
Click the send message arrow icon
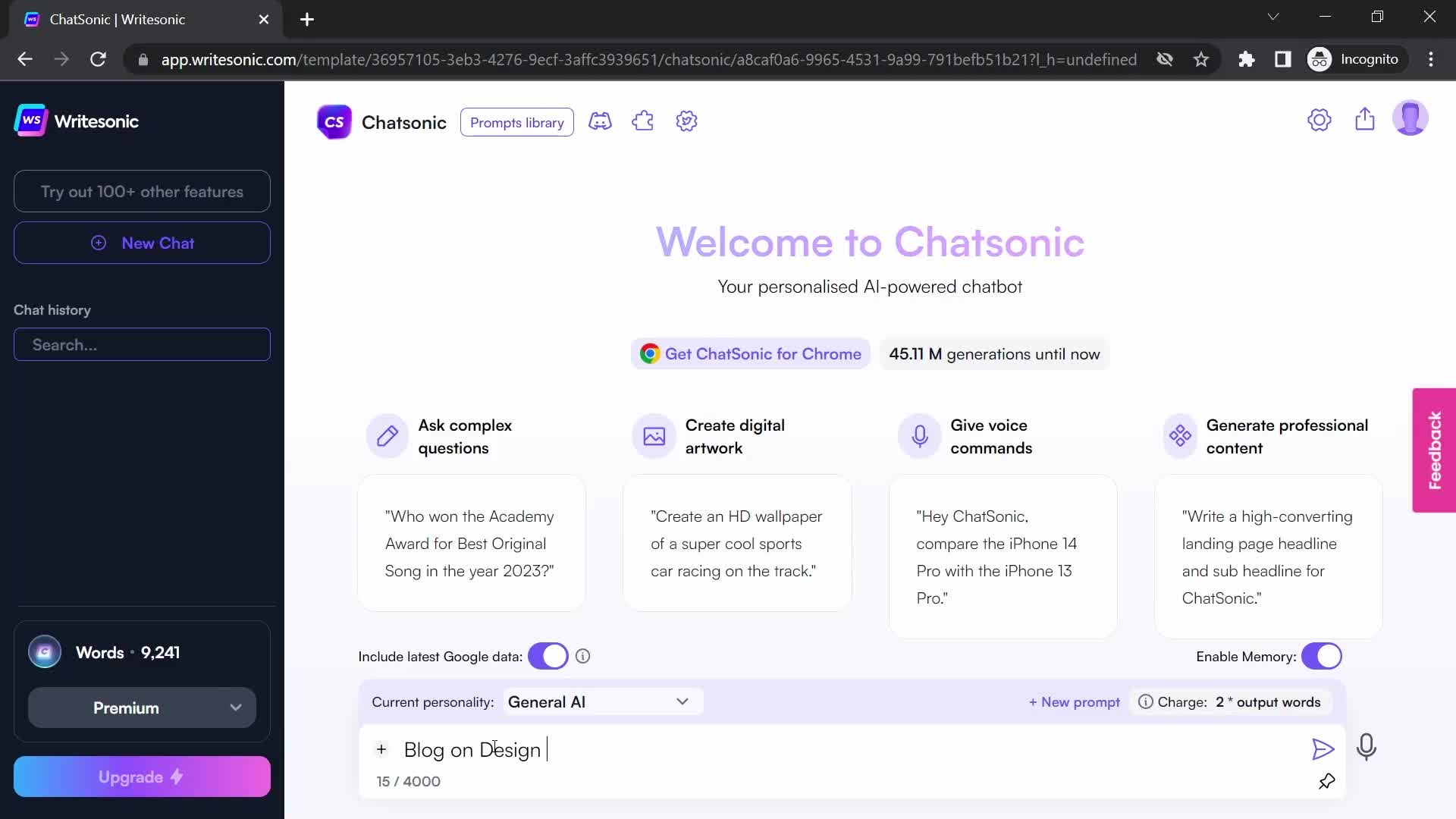(1322, 749)
